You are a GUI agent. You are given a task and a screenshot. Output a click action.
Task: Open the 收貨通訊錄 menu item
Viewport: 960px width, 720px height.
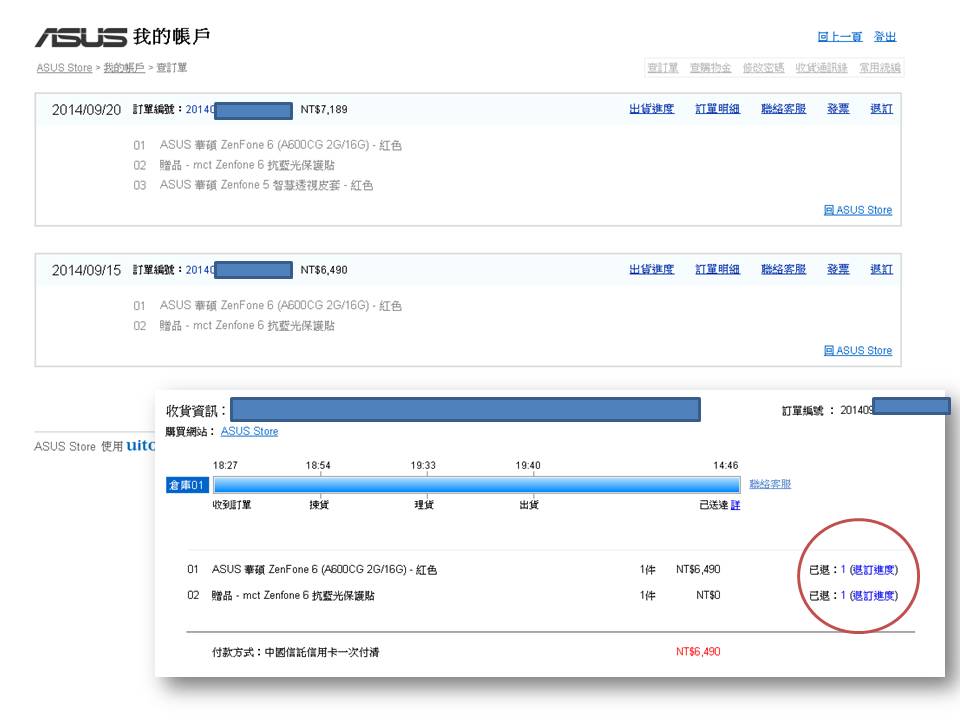pyautogui.click(x=822, y=68)
